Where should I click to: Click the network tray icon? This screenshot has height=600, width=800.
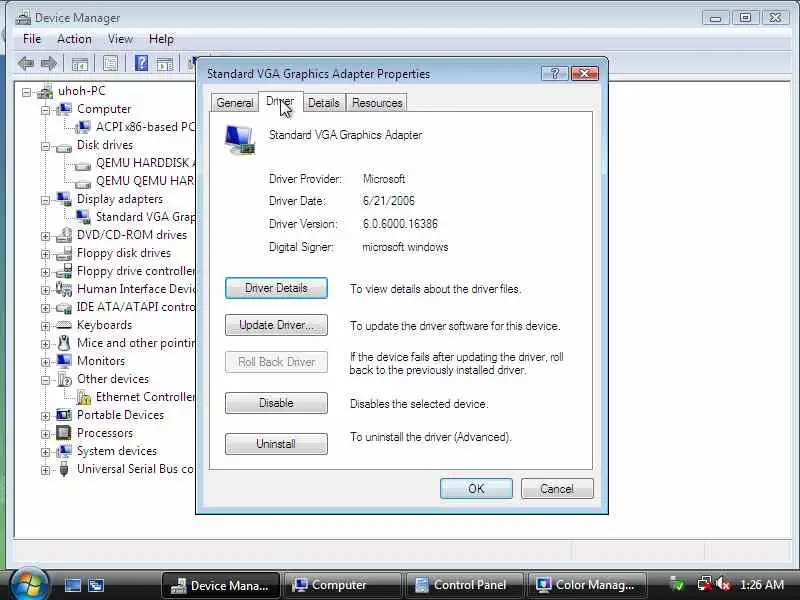click(705, 585)
